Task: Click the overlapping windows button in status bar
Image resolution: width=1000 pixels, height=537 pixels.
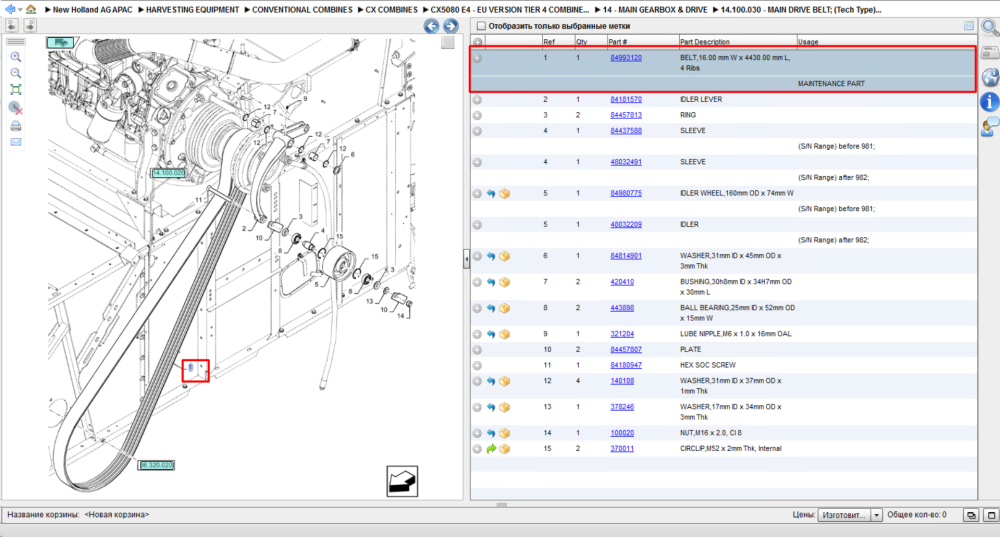Action: pos(971,515)
